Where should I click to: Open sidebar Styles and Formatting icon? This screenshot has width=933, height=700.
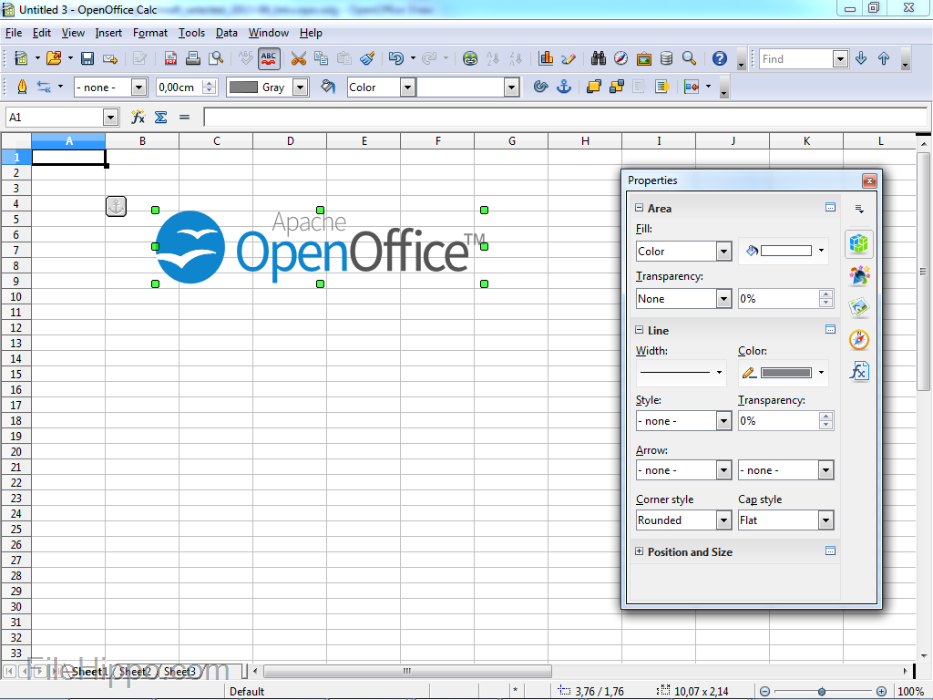click(x=859, y=276)
